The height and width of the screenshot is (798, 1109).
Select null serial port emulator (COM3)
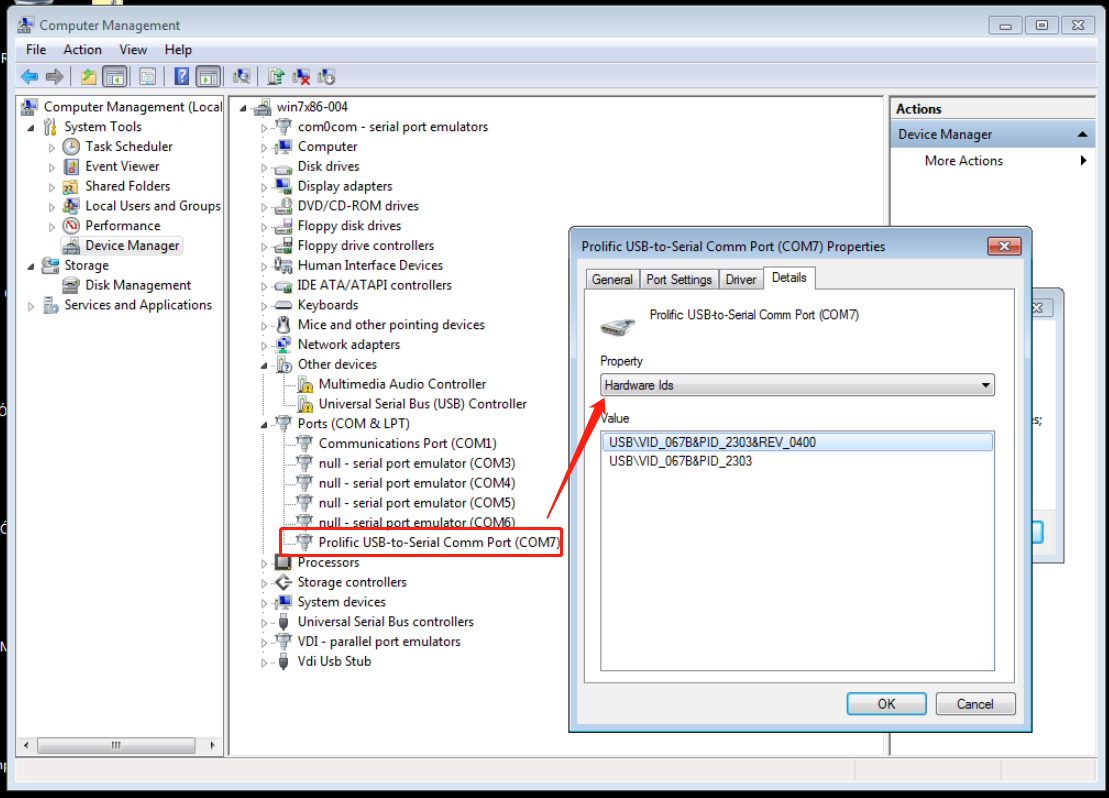coord(417,463)
